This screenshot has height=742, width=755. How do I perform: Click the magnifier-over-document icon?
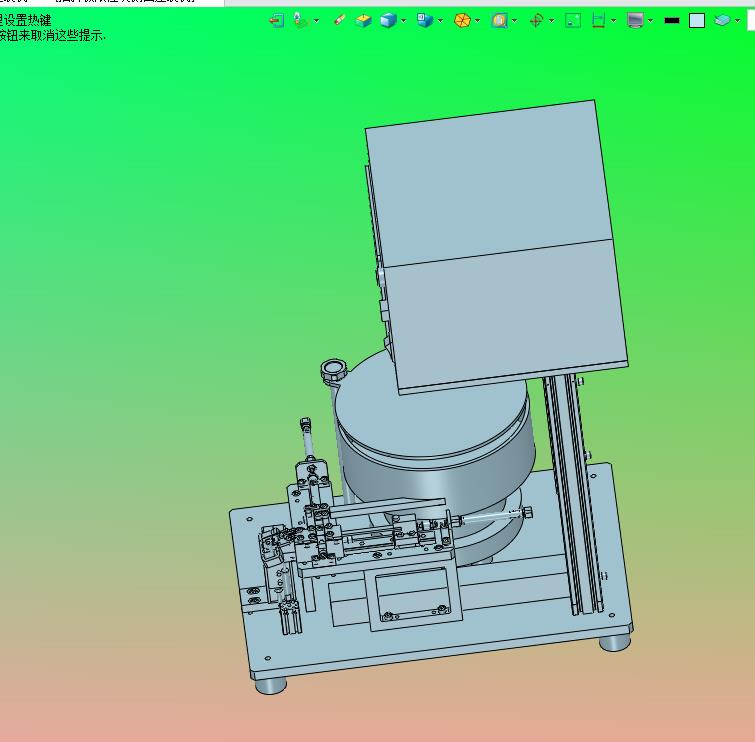500,21
